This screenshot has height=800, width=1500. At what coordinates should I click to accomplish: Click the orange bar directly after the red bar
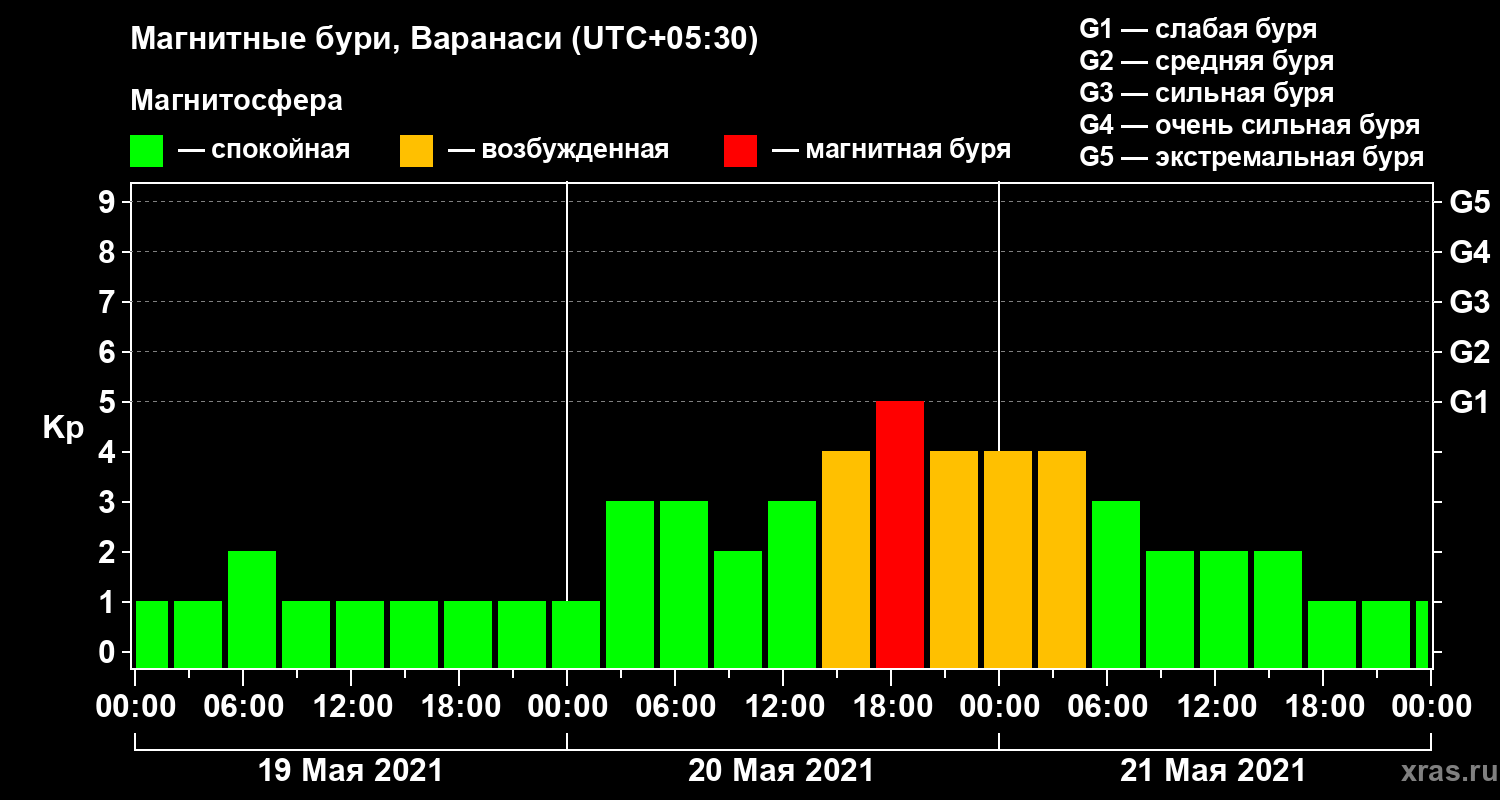coord(954,560)
